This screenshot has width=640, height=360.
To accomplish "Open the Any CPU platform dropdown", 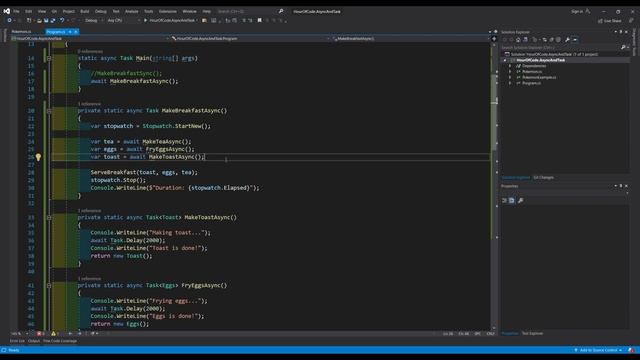I will (x=123, y=20).
